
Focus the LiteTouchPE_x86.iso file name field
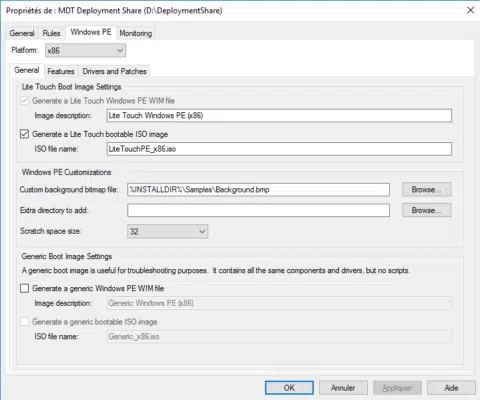[x=279, y=149]
